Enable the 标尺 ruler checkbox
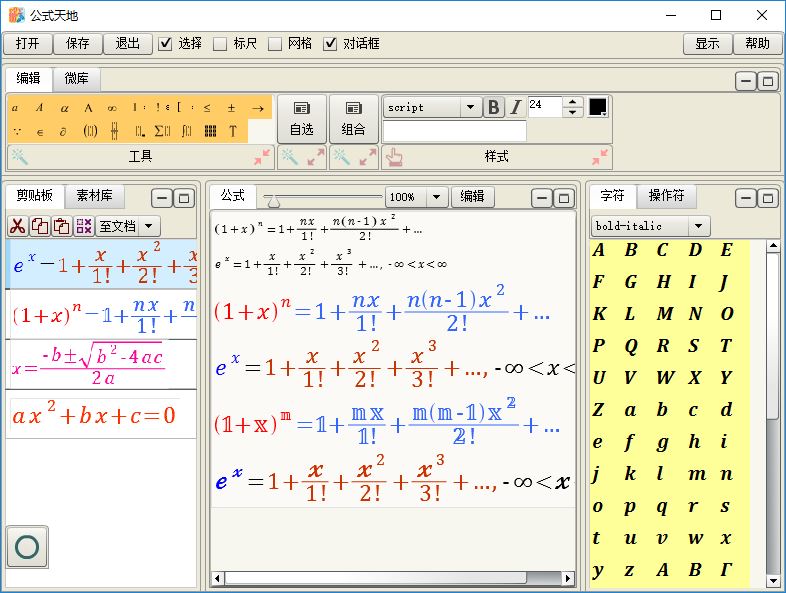The width and height of the screenshot is (786, 593). tap(220, 44)
